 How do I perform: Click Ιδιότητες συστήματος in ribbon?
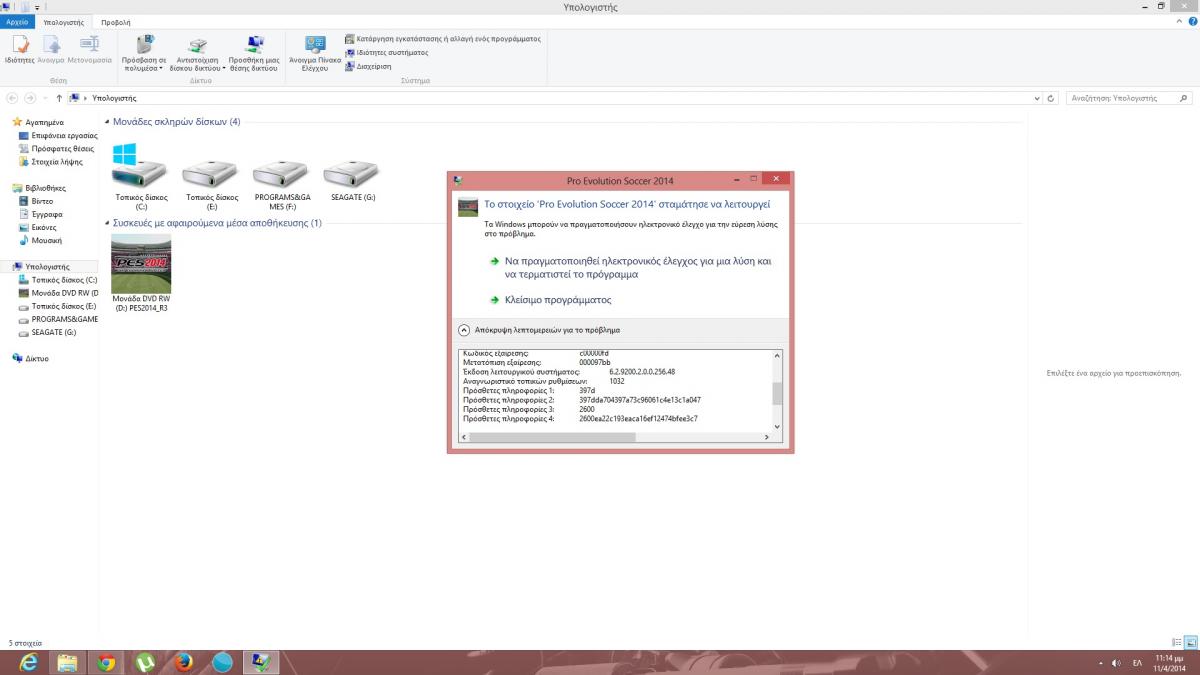[386, 52]
